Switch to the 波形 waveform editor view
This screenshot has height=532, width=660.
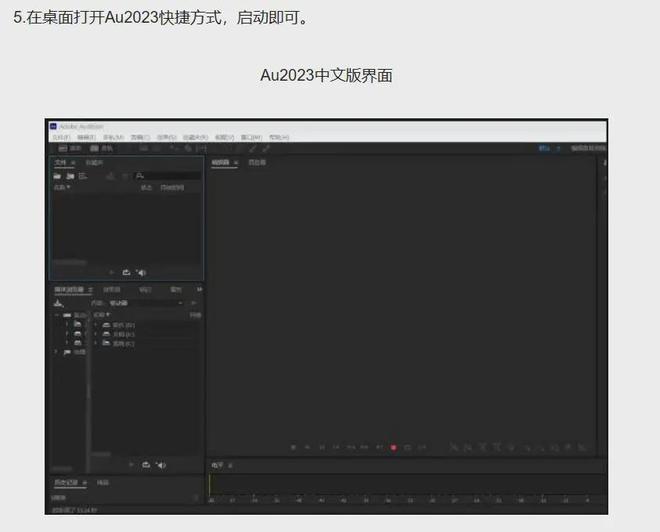pyautogui.click(x=70, y=149)
